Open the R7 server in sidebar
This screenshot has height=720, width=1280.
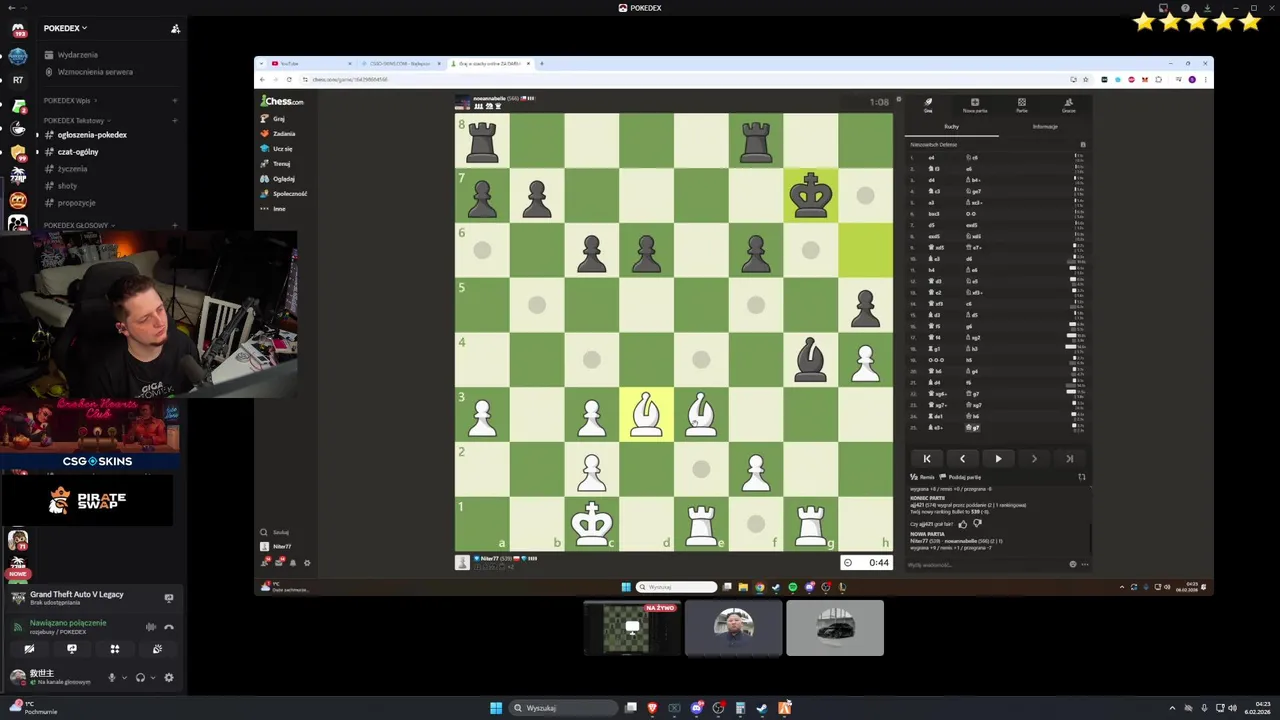point(18,79)
